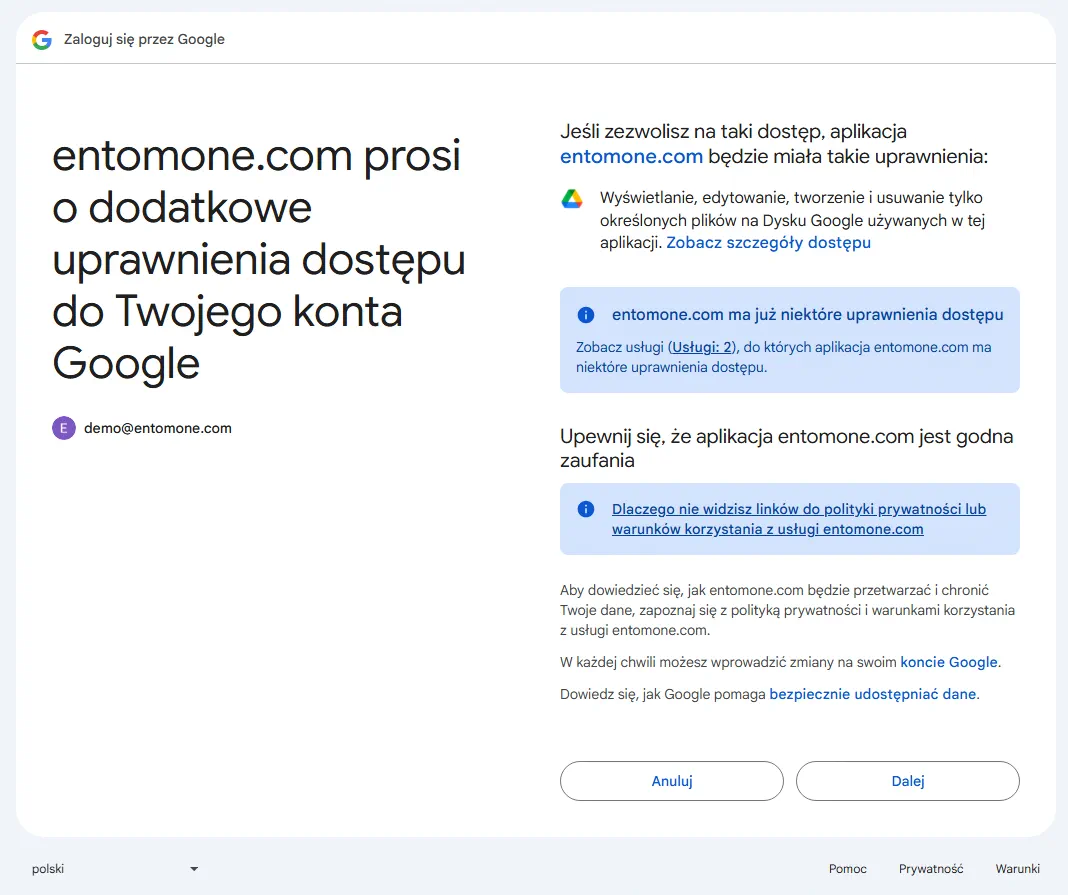Viewport: 1068px width, 895px height.
Task: Click the info icon beside existing permissions notice
Action: [586, 315]
